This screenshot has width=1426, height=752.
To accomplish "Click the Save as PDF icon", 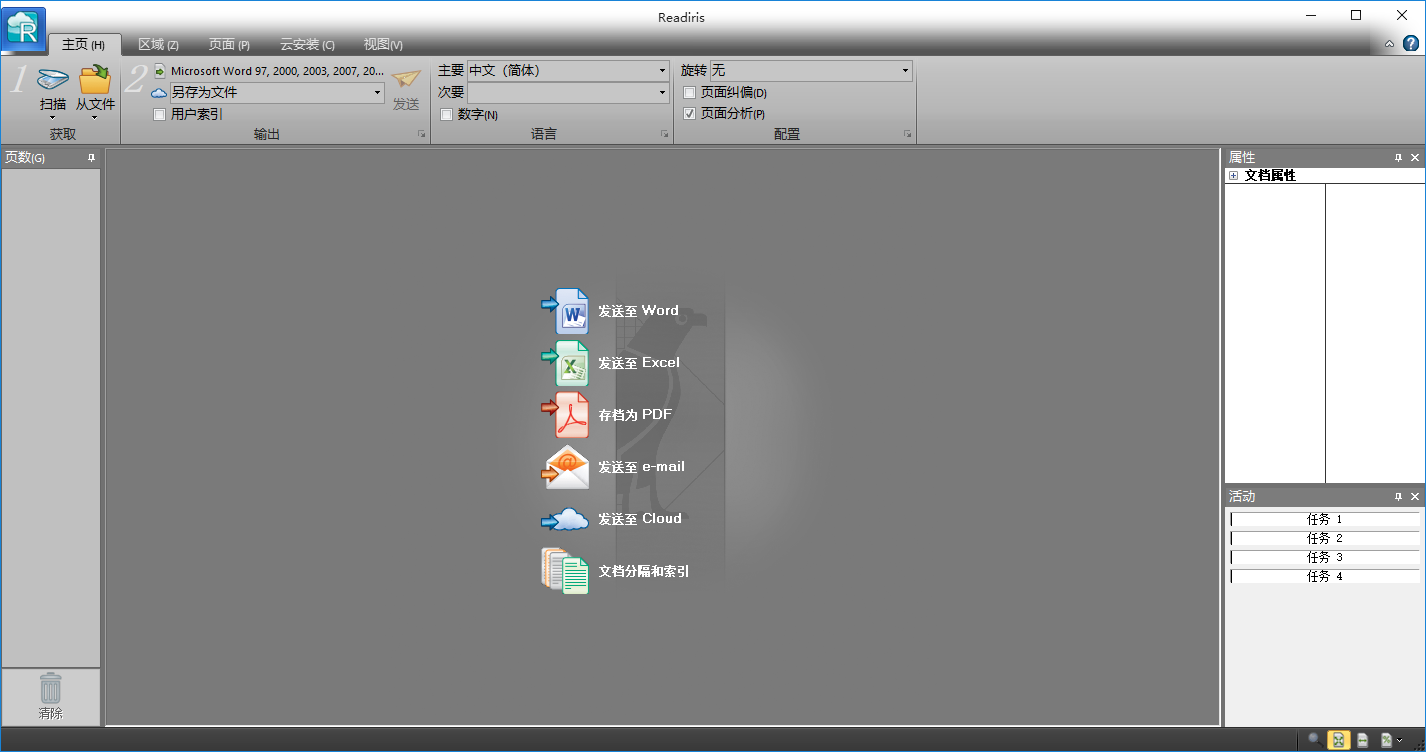I will [566, 415].
